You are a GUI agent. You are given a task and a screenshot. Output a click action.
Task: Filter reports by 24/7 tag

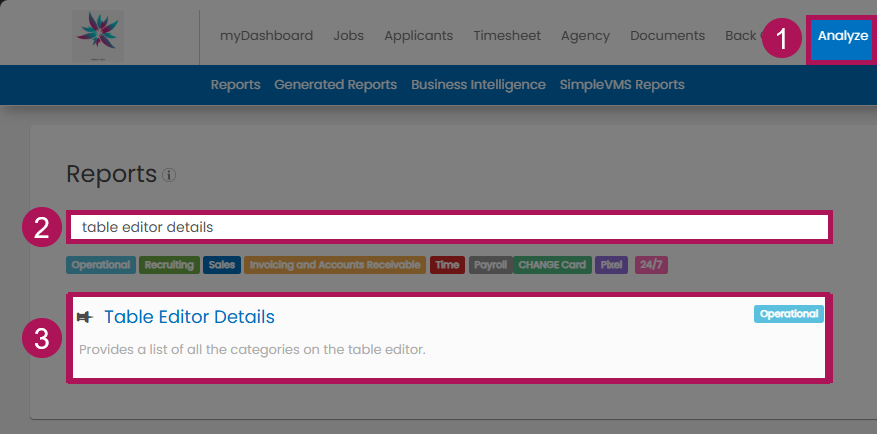pos(651,265)
